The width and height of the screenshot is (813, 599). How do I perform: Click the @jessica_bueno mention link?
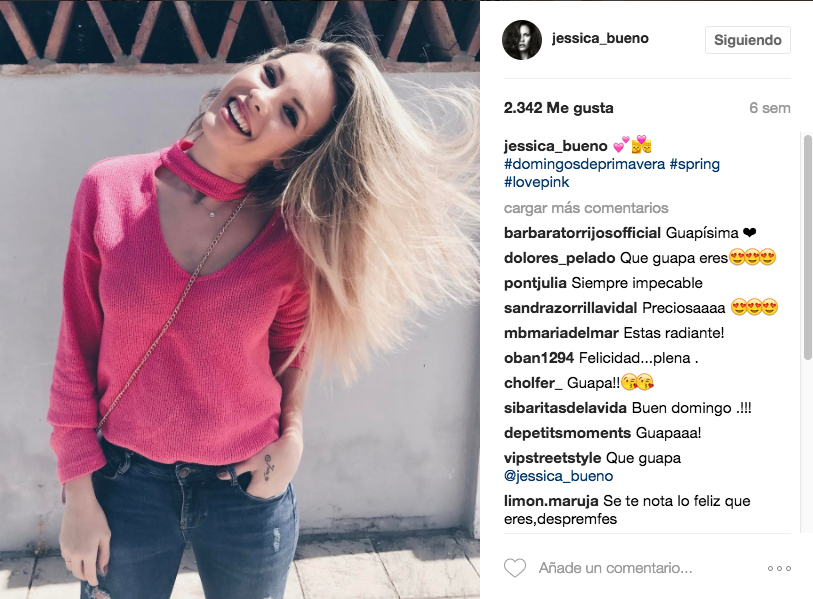[558, 476]
